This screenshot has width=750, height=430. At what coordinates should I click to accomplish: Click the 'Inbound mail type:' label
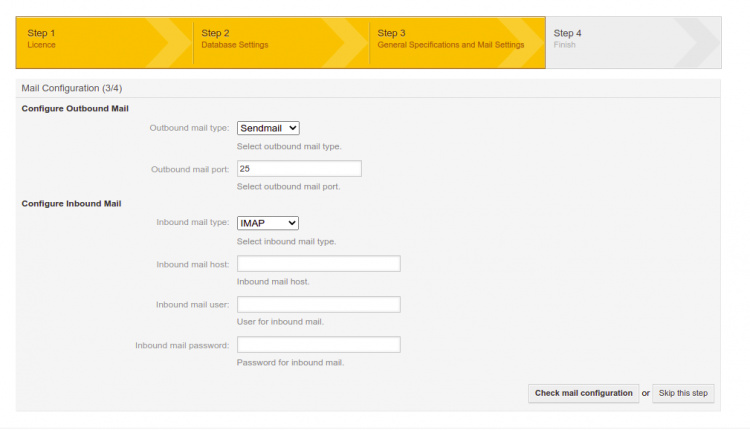(x=193, y=223)
